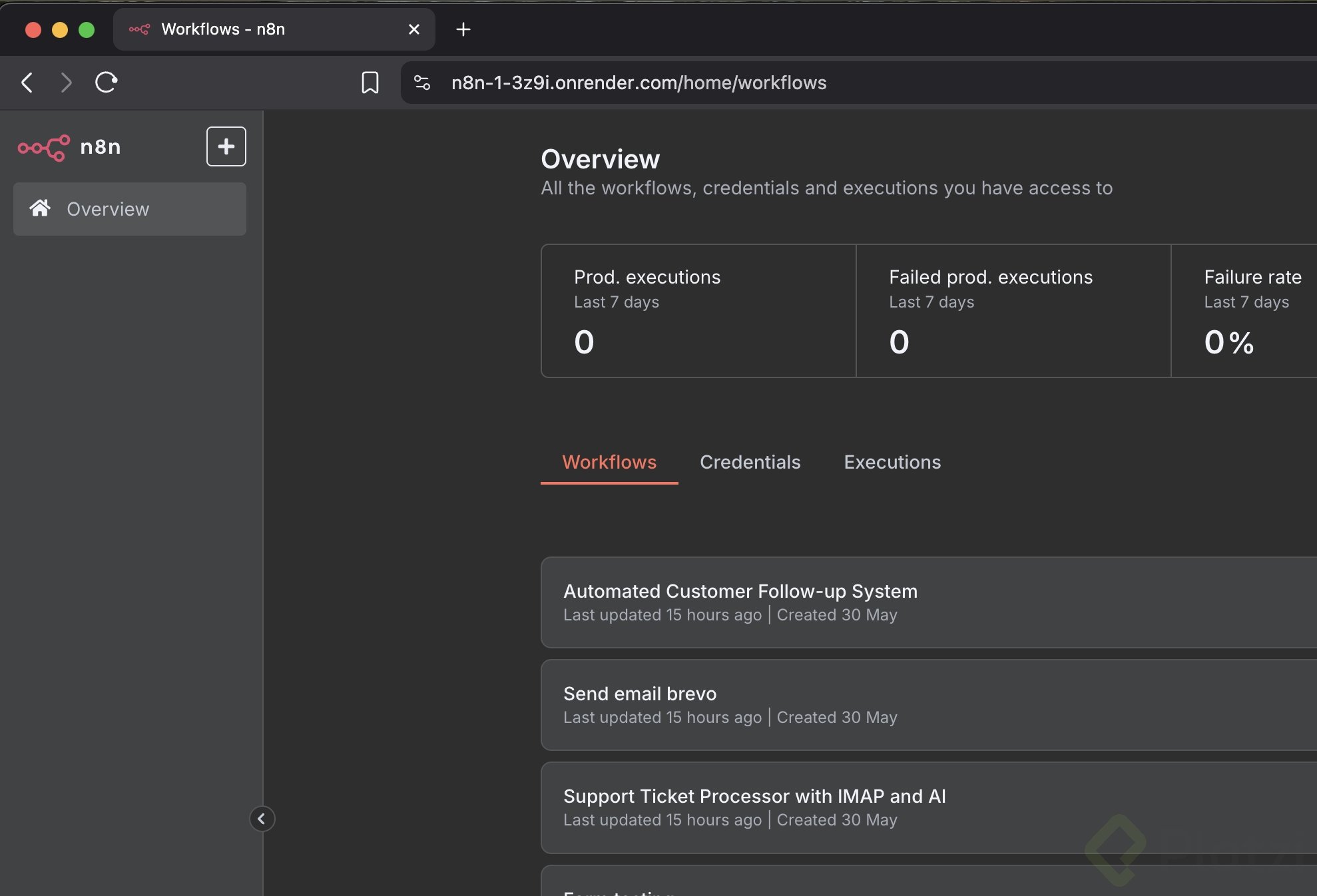Image resolution: width=1317 pixels, height=896 pixels.
Task: Click the browser forward arrow
Action: pos(66,83)
